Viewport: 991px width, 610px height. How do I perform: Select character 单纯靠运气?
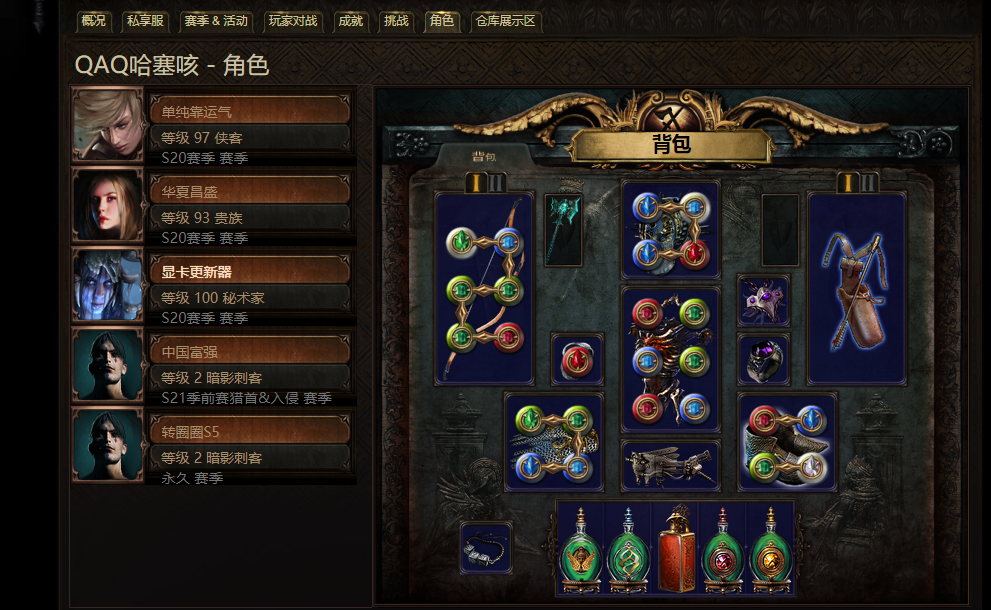[250, 112]
